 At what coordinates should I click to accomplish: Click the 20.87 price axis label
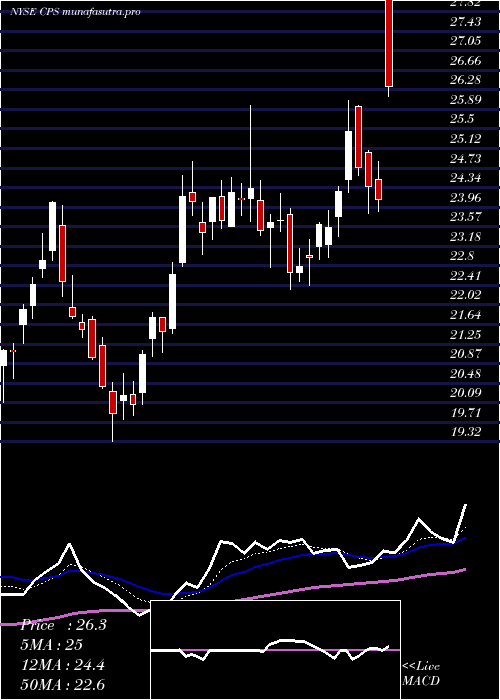466,354
